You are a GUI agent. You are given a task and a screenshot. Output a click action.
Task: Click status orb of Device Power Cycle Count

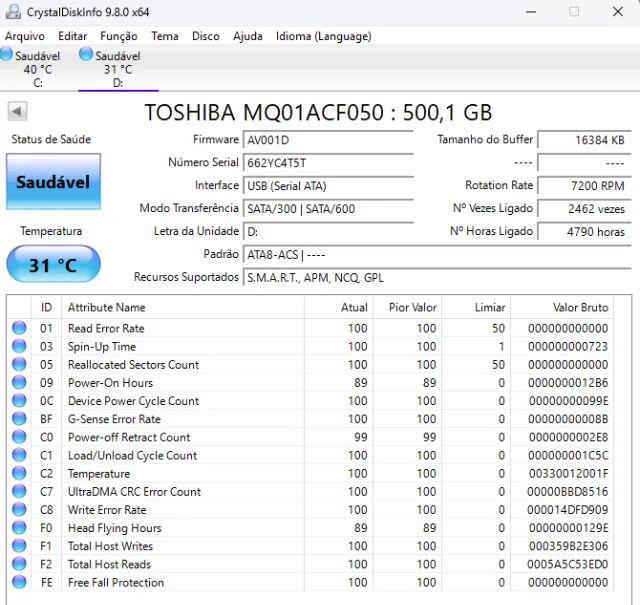click(19, 400)
